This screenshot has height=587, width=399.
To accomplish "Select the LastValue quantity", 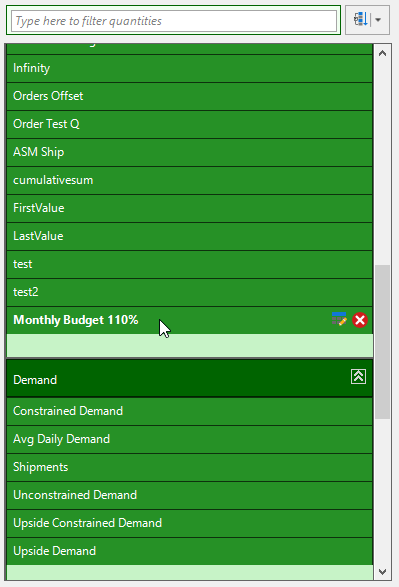I will [189, 236].
